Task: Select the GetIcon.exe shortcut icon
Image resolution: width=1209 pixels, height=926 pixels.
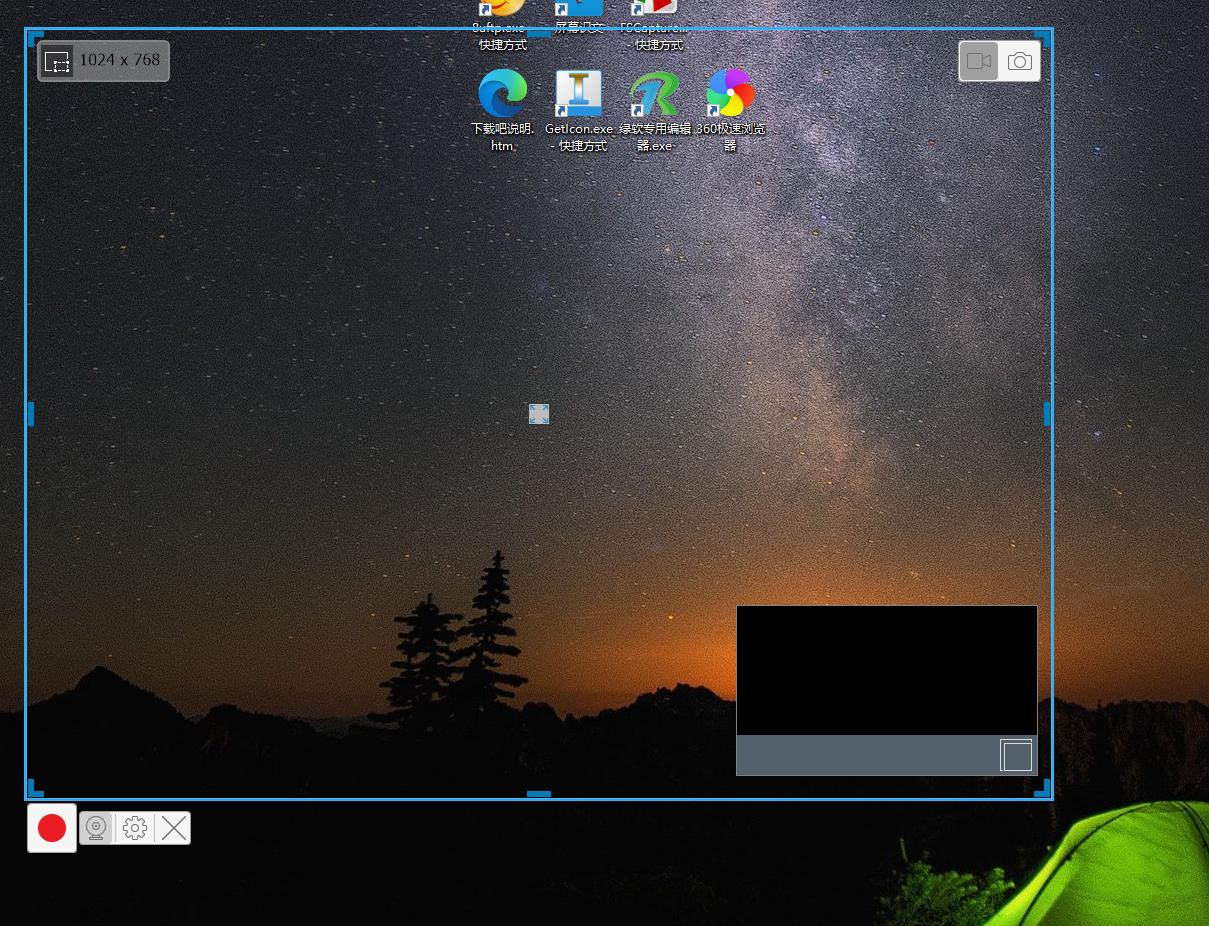Action: (579, 94)
